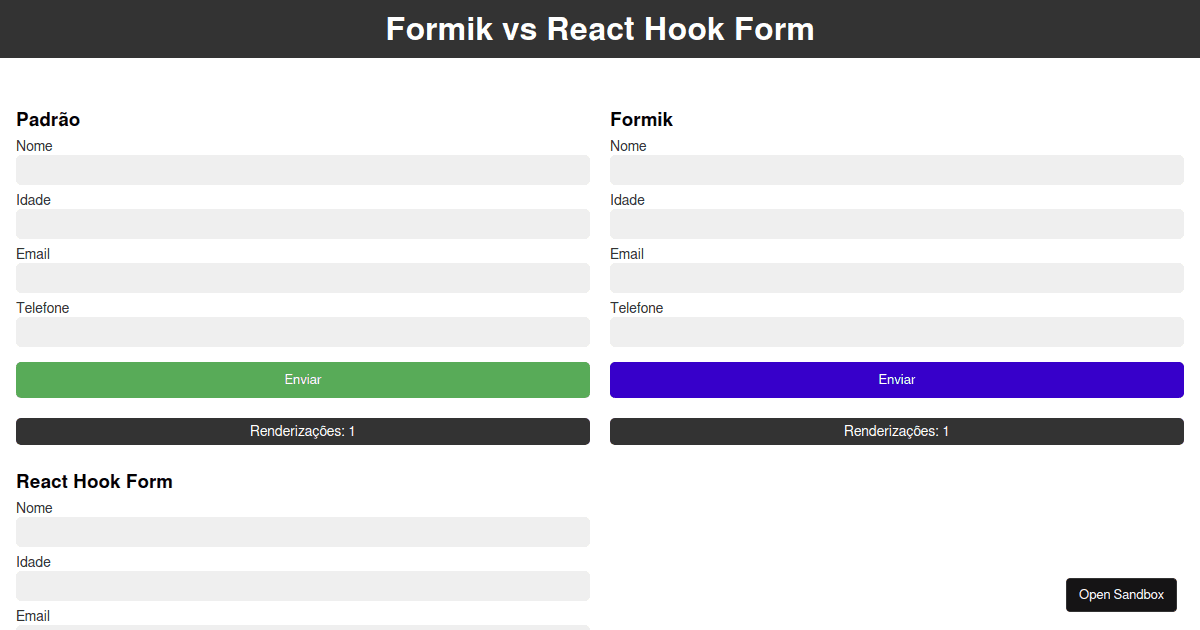The width and height of the screenshot is (1200, 630).
Task: Select the Idade field in the Formik form
Action: click(x=896, y=224)
